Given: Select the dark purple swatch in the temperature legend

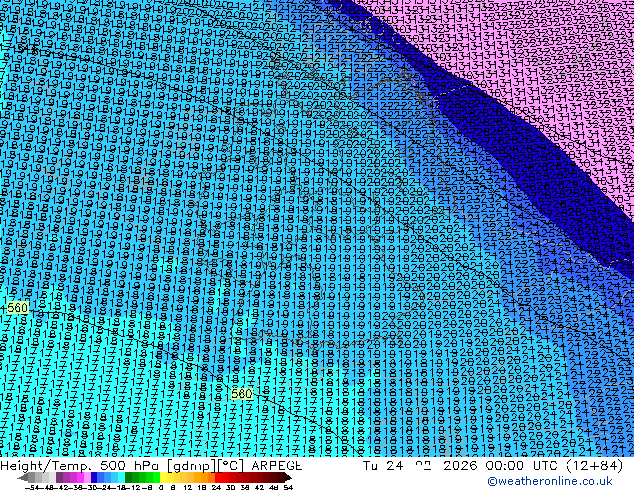Looking at the screenshot, I should tap(59, 477).
